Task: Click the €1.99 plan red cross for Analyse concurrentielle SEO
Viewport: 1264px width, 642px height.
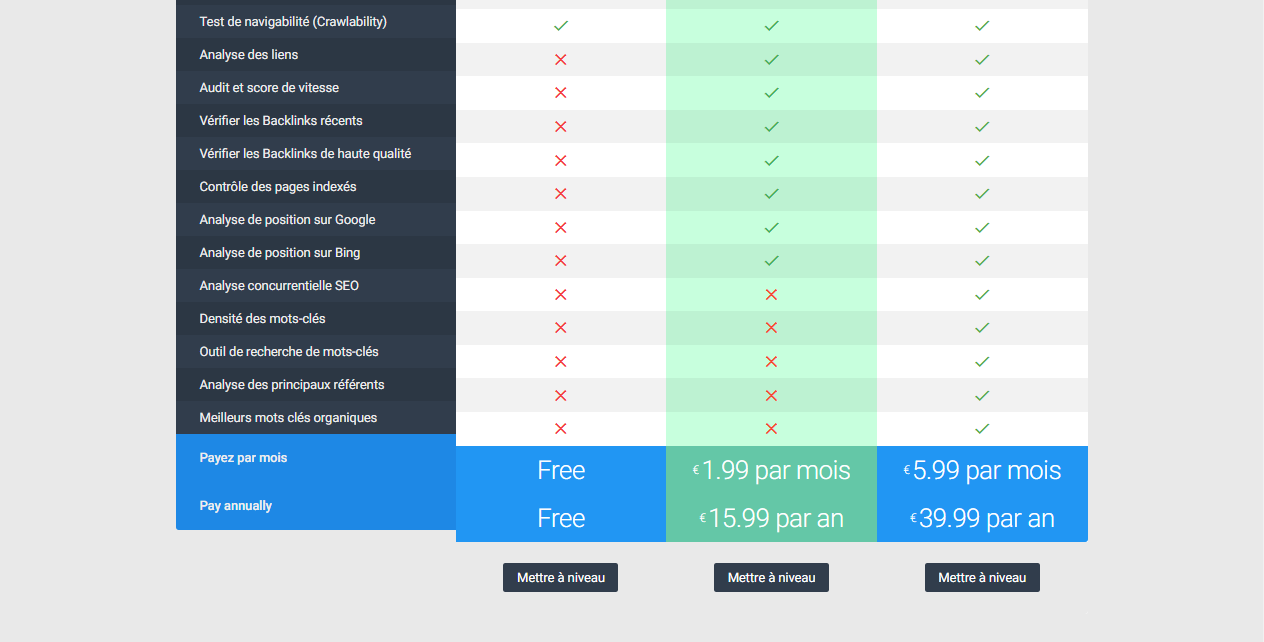Action: pos(771,295)
